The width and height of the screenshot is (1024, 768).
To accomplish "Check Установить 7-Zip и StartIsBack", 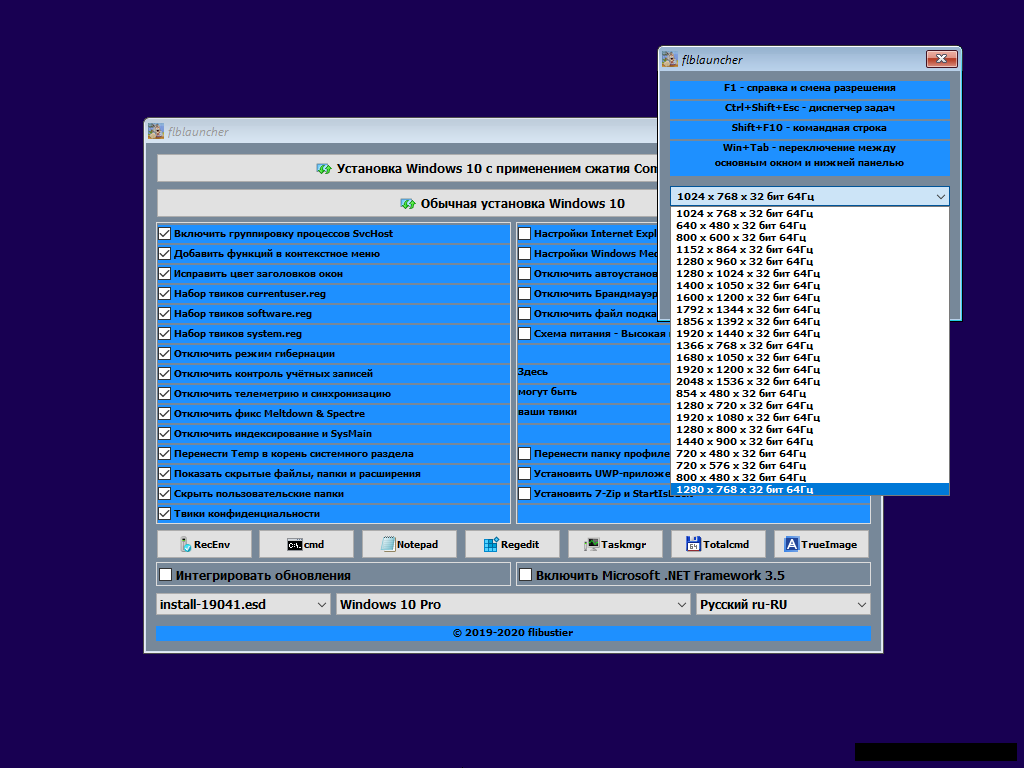I will coord(524,494).
